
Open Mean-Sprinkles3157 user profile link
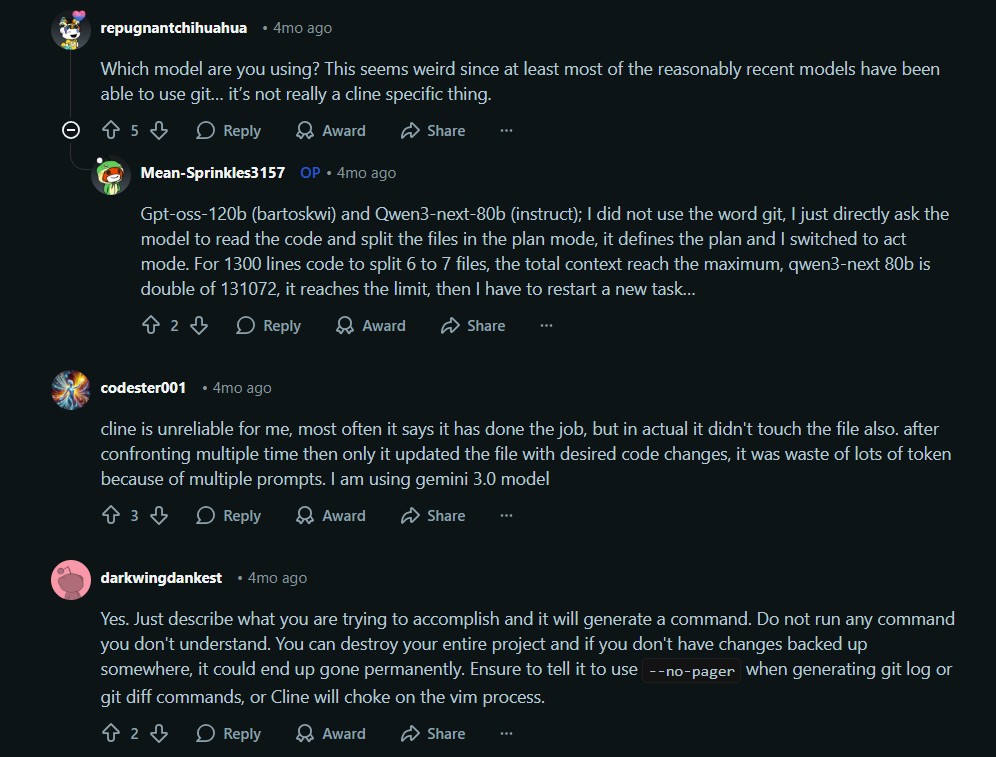[213, 173]
